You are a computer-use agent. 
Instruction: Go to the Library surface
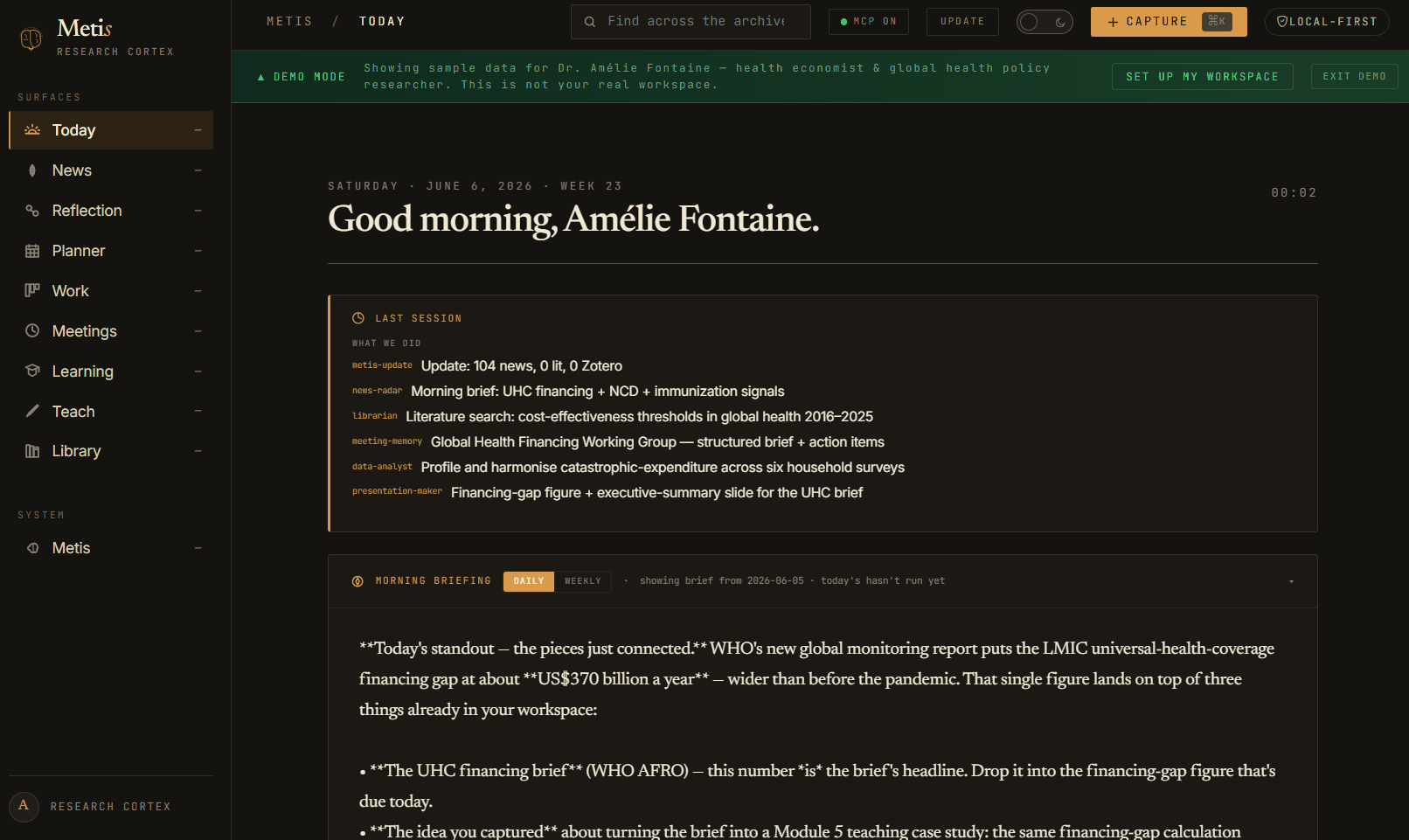pyautogui.click(x=111, y=451)
